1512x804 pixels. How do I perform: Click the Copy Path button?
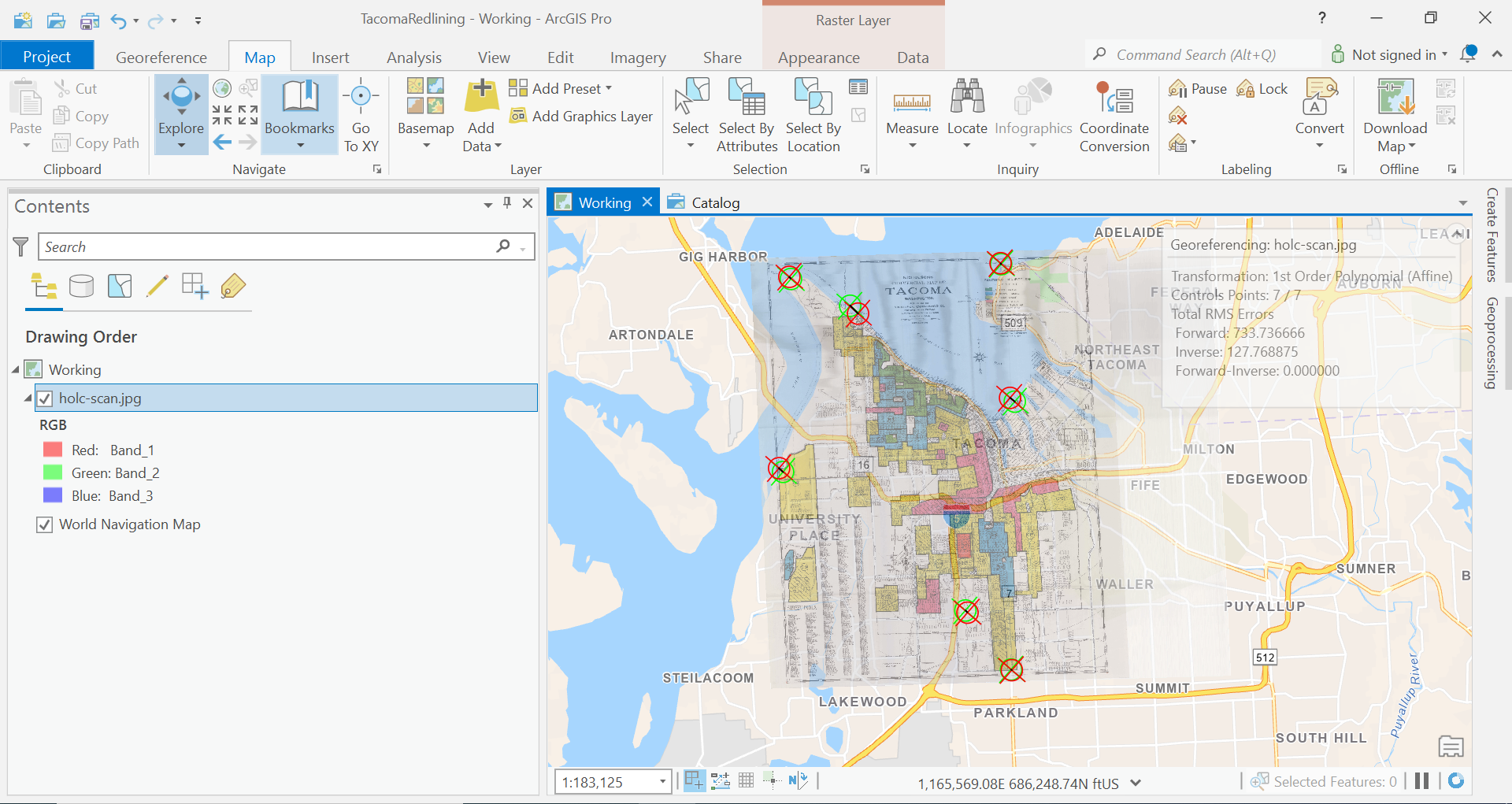click(x=96, y=143)
